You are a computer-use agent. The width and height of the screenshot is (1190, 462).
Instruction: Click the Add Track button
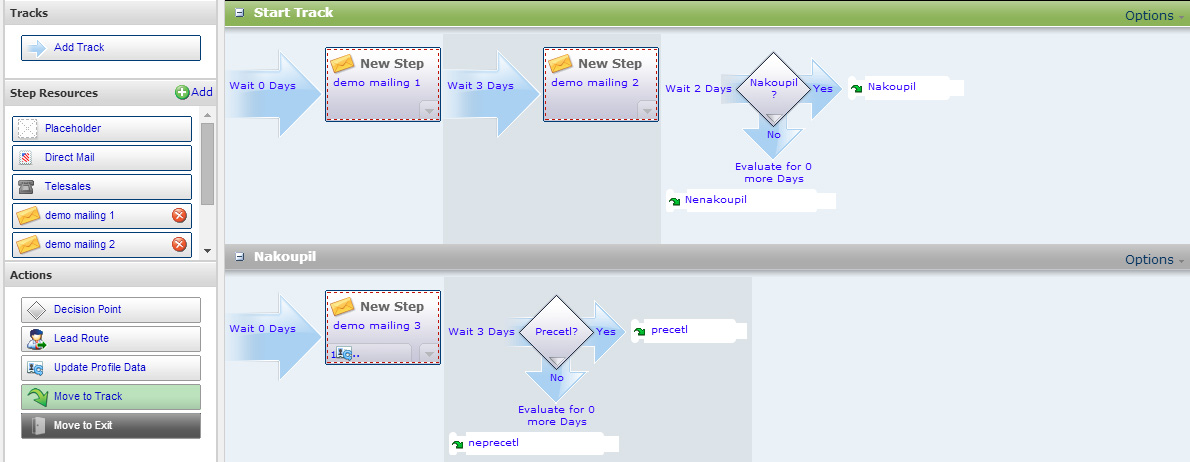coord(111,48)
